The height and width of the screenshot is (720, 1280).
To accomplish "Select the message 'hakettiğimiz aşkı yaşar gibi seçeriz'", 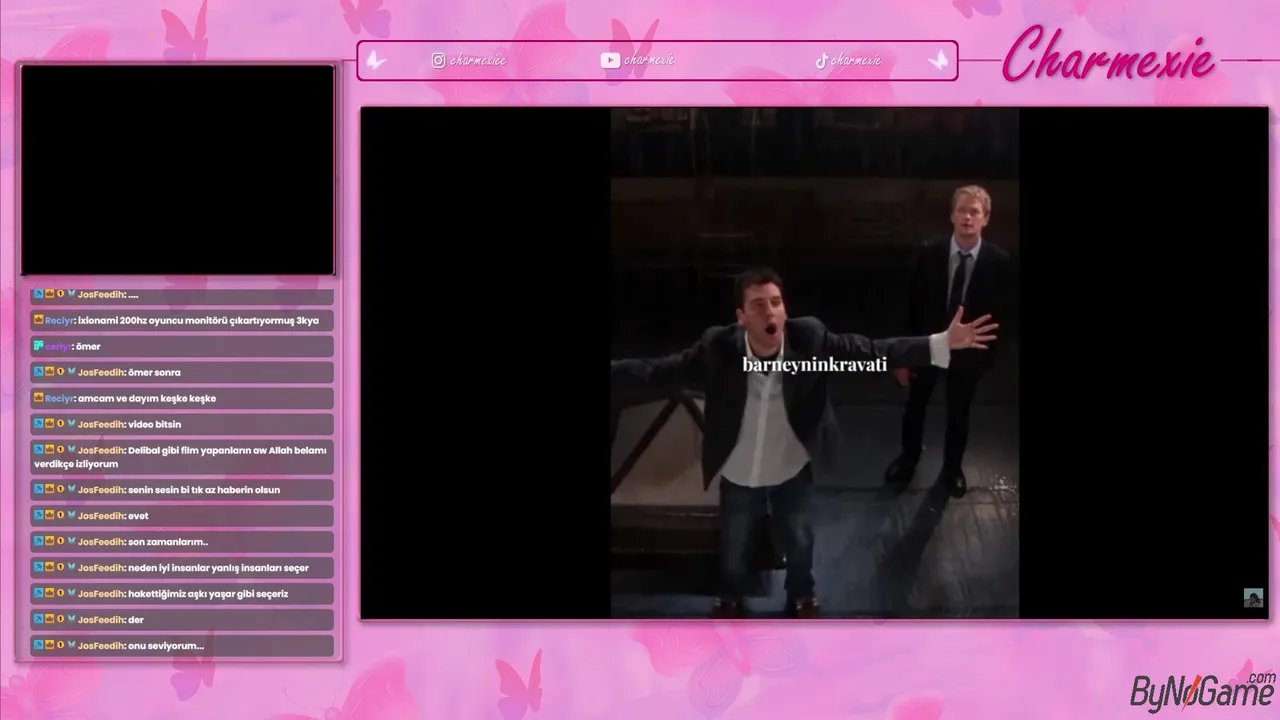I will [x=182, y=594].
